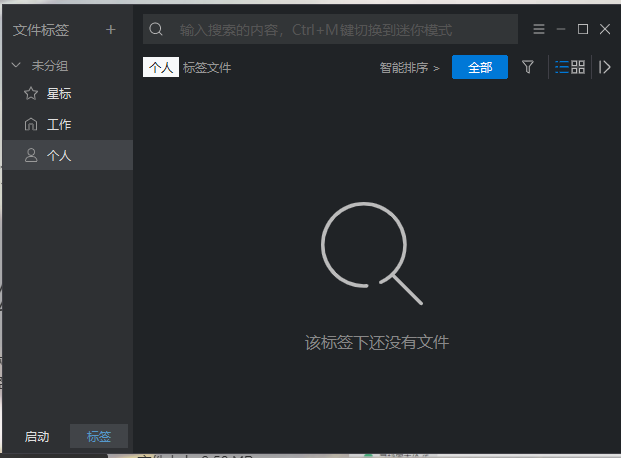The width and height of the screenshot is (621, 458).
Task: Click the funnel filter icon
Action: [x=528, y=67]
